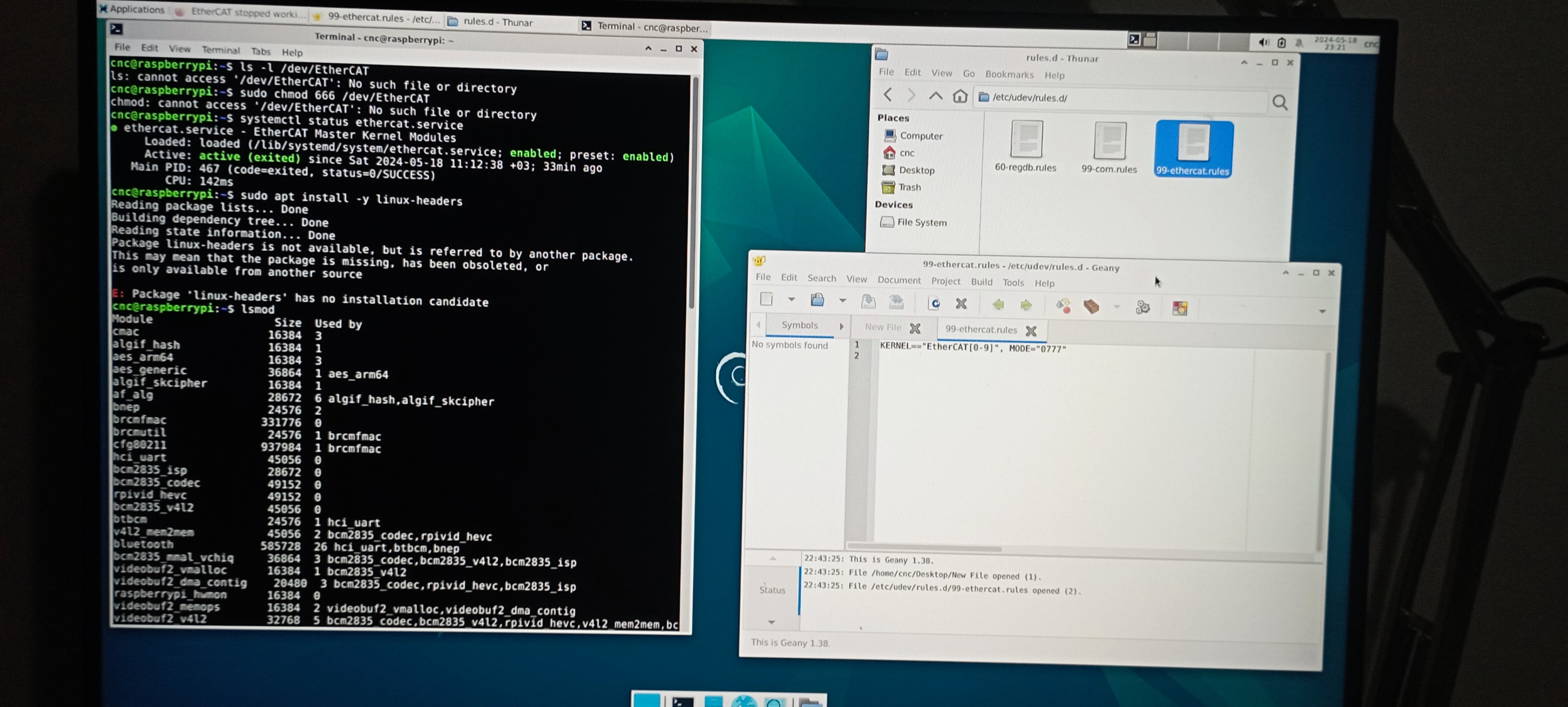Close the 99-ethercat.rules tab in Geany
Screen dimensions: 1568x707
tap(1030, 330)
